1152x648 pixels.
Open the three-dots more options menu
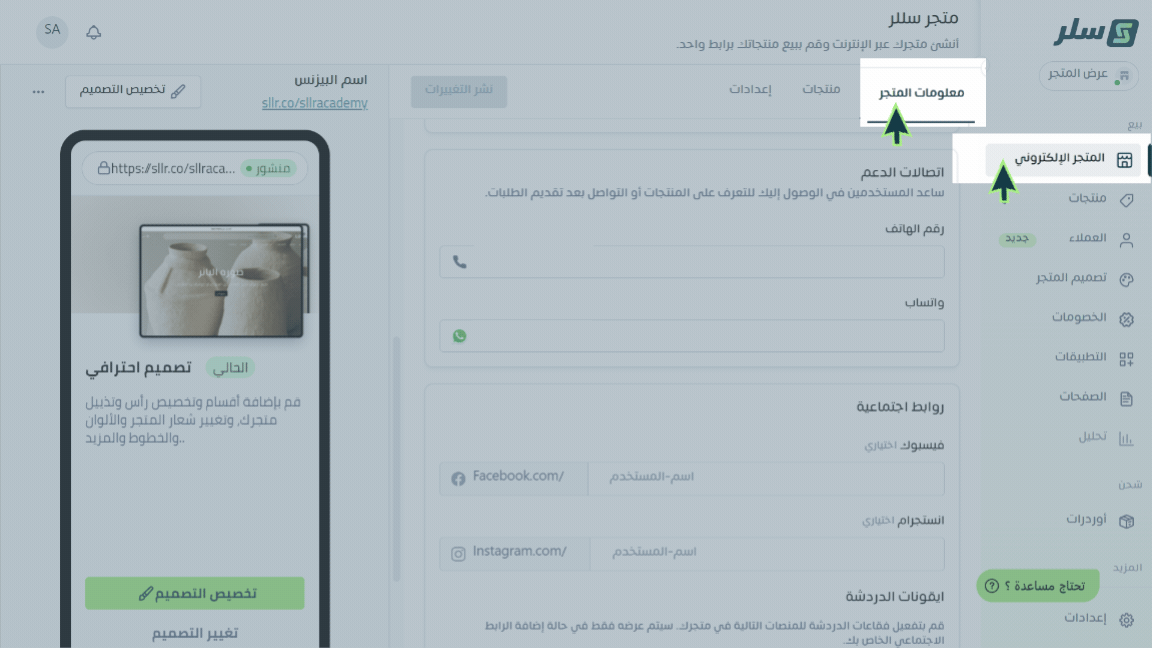click(38, 92)
